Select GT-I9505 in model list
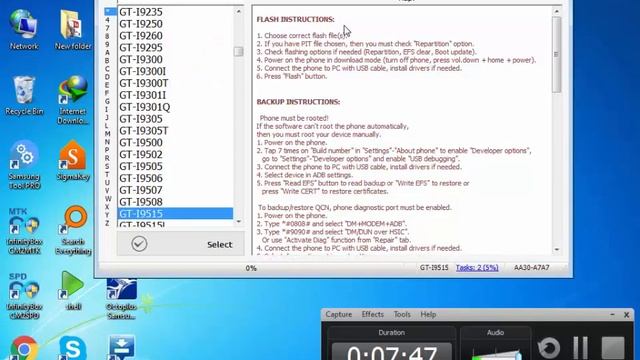 pos(175,166)
